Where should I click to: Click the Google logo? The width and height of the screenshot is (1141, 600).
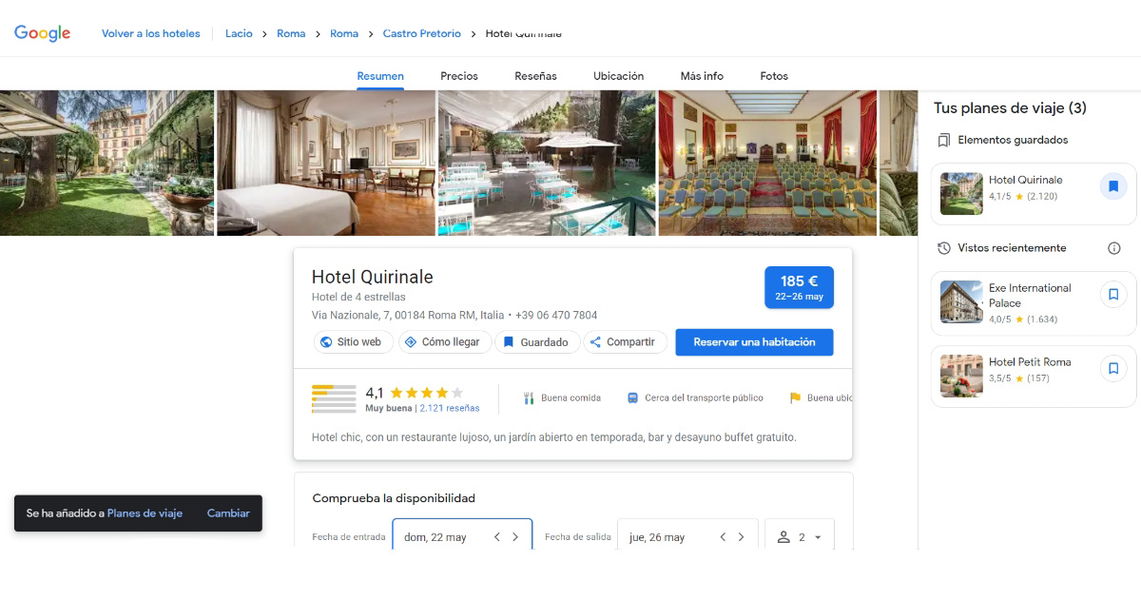42,33
